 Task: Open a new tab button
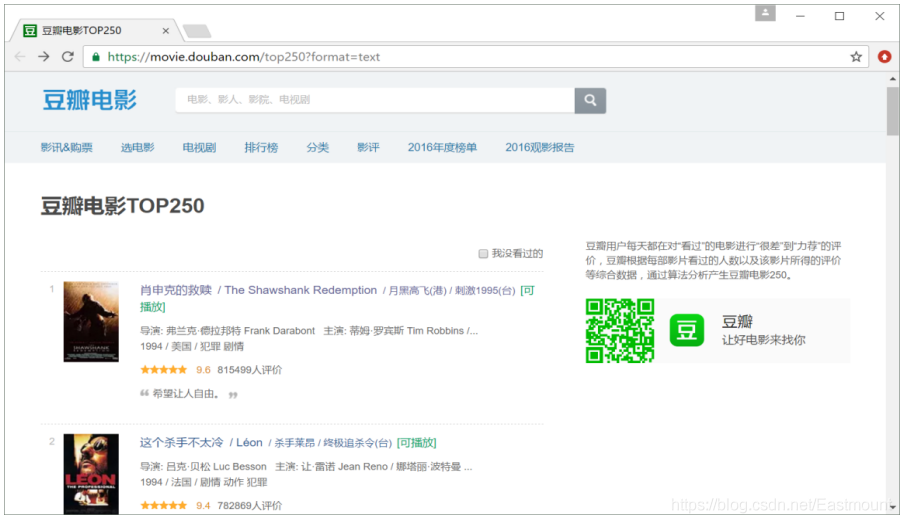coord(197,30)
